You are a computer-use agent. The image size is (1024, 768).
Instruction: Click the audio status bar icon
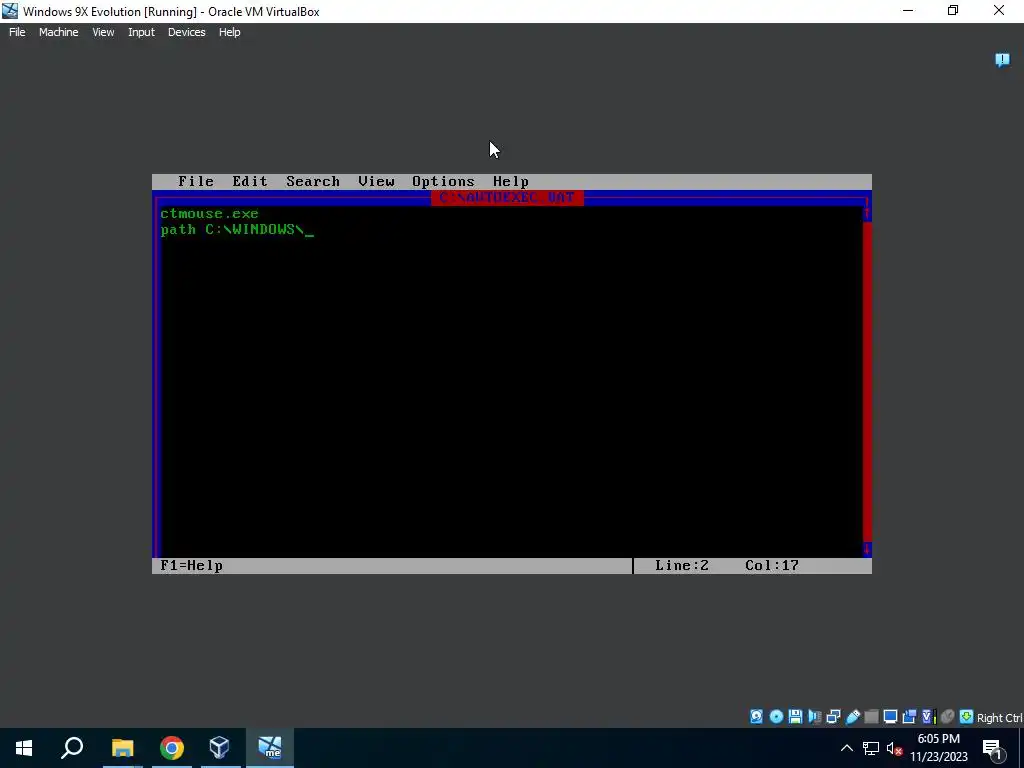tap(814, 717)
